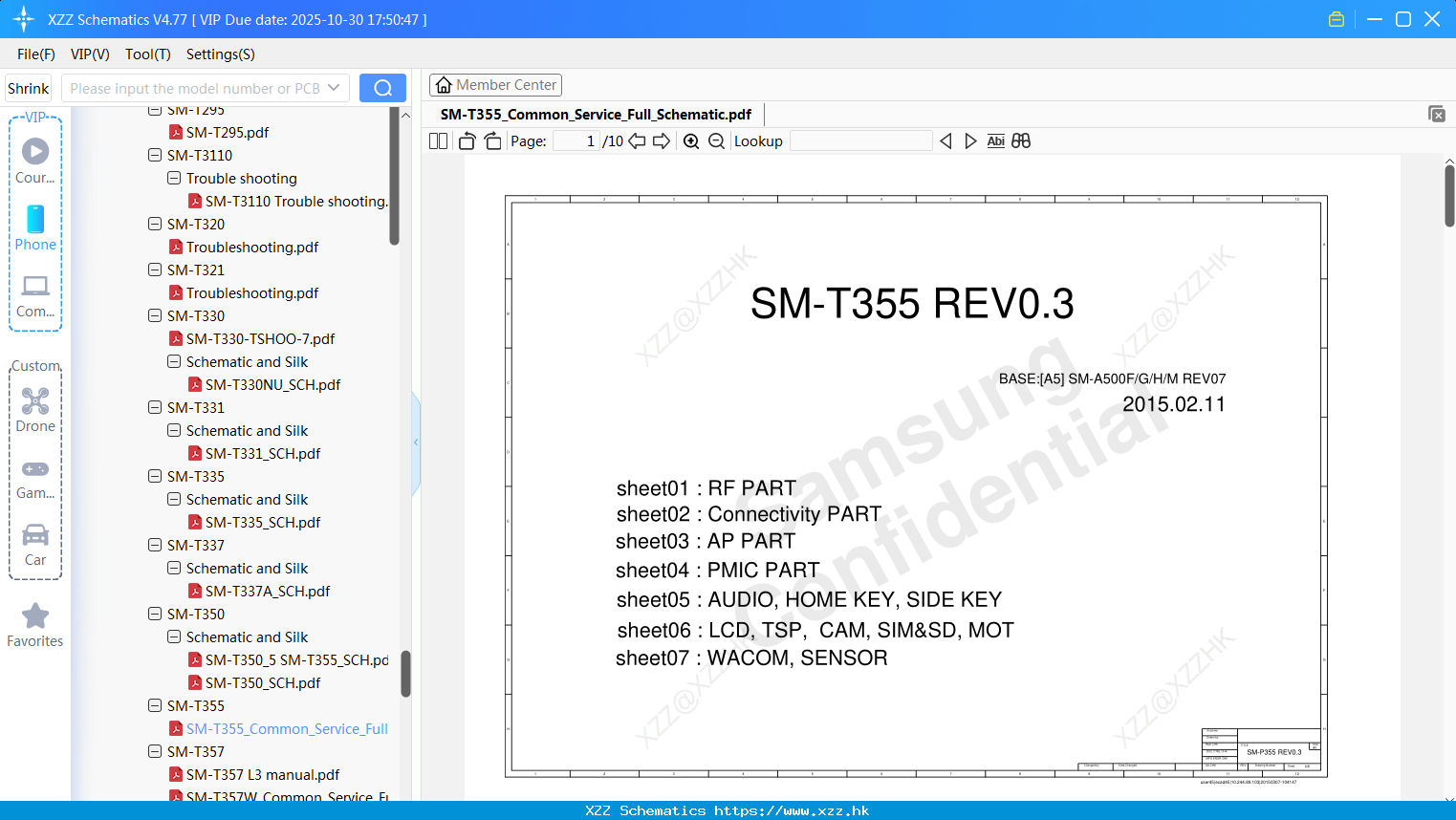This screenshot has width=1456, height=820.
Task: Toggle the two-page view icon
Action: pos(438,141)
